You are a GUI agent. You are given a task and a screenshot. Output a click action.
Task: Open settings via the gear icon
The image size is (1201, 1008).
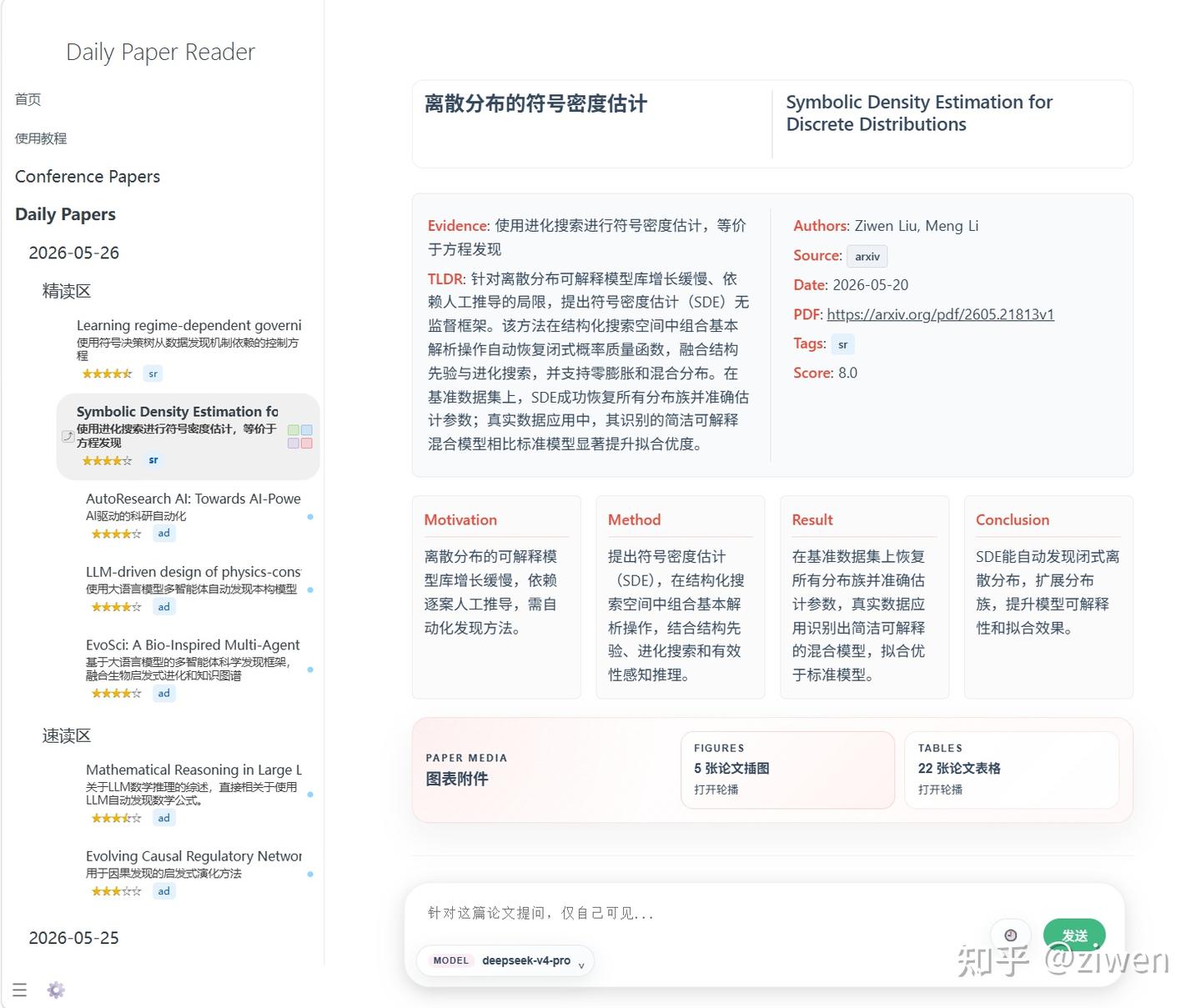pyautogui.click(x=56, y=990)
